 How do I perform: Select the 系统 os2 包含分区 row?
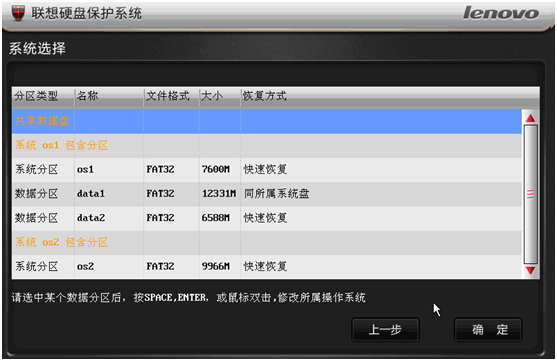[x=267, y=242]
